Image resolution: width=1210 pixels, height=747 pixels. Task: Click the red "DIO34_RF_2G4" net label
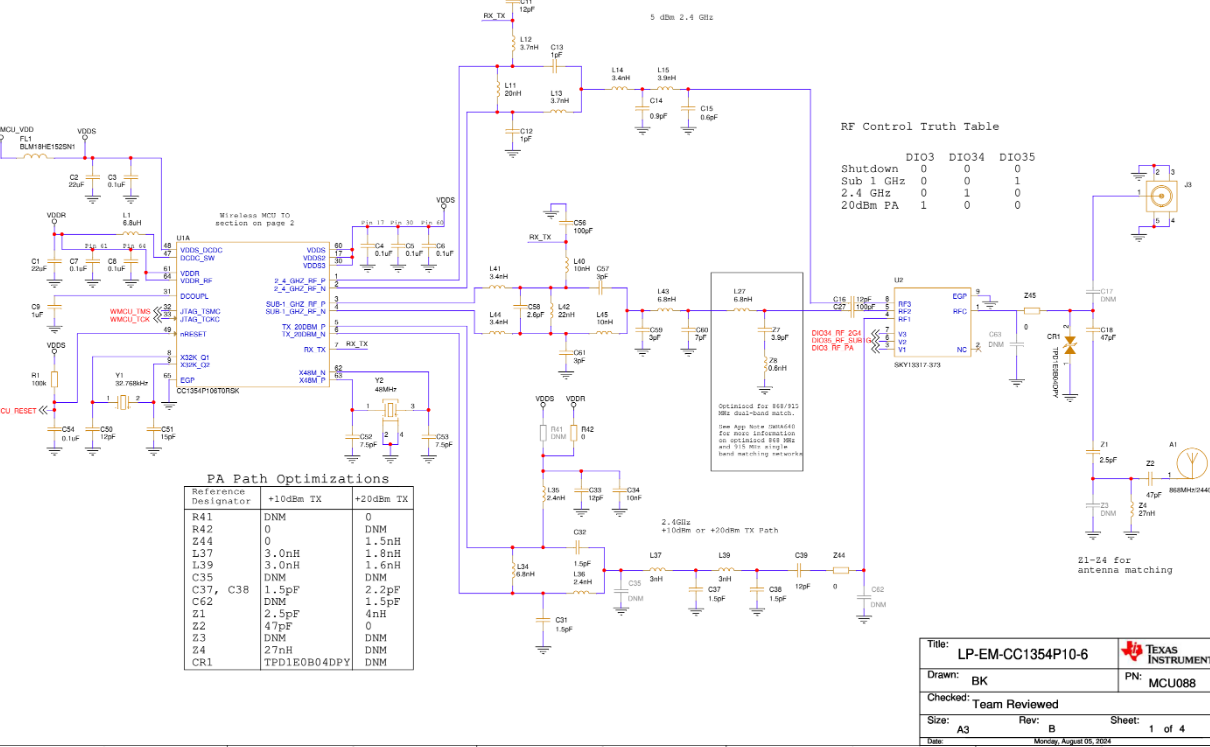point(836,333)
